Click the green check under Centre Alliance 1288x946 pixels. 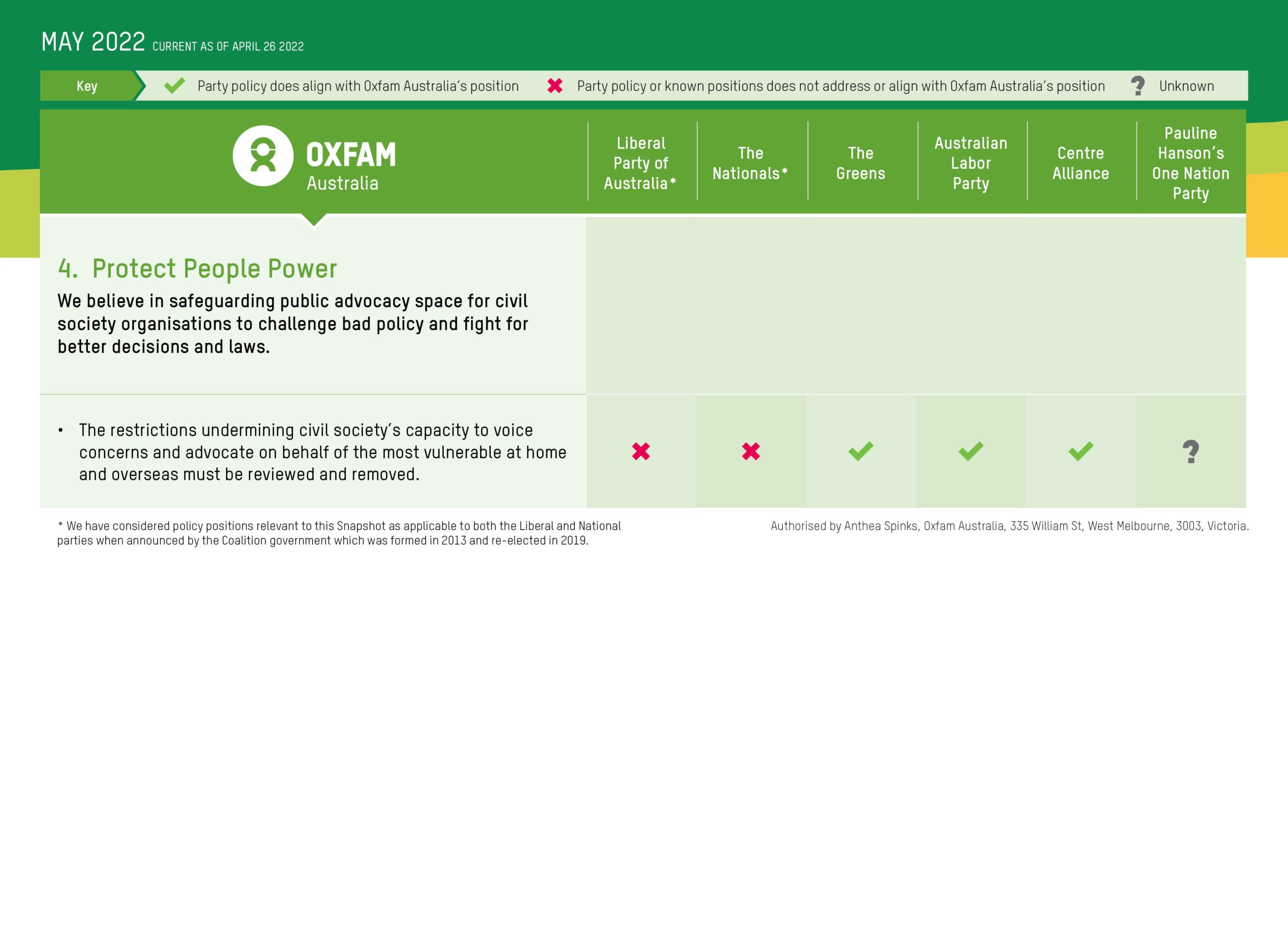[1080, 451]
